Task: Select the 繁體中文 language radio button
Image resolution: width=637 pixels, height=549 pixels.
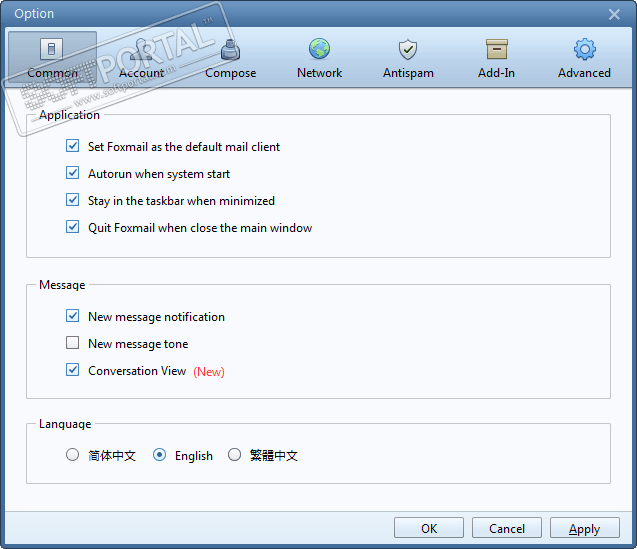Action: pos(234,455)
